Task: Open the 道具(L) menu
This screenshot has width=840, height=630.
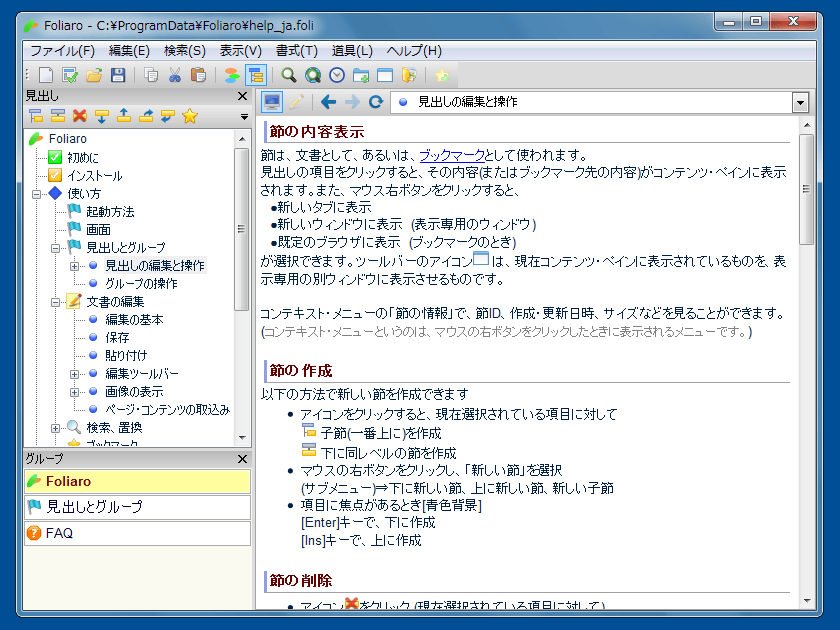Action: pos(352,51)
